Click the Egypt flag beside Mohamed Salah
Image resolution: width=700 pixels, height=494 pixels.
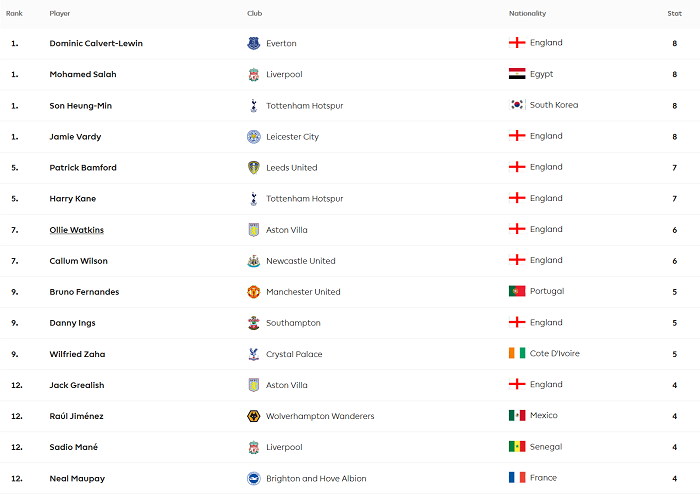[517, 74]
